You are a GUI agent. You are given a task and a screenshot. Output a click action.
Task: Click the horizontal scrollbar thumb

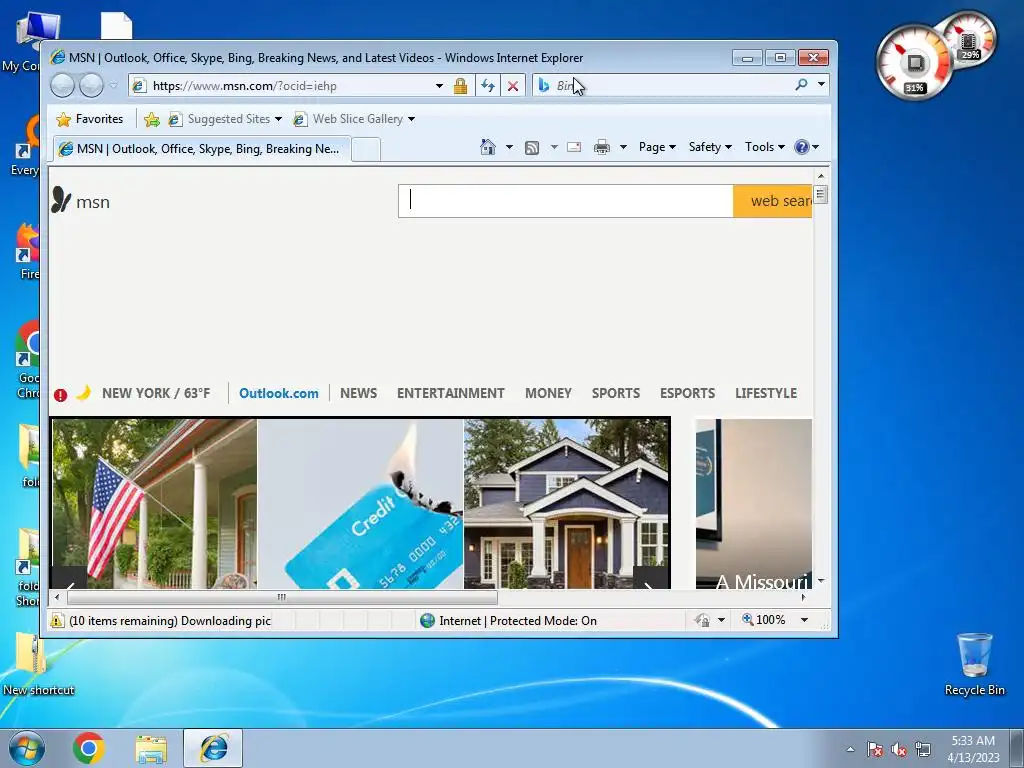(282, 597)
